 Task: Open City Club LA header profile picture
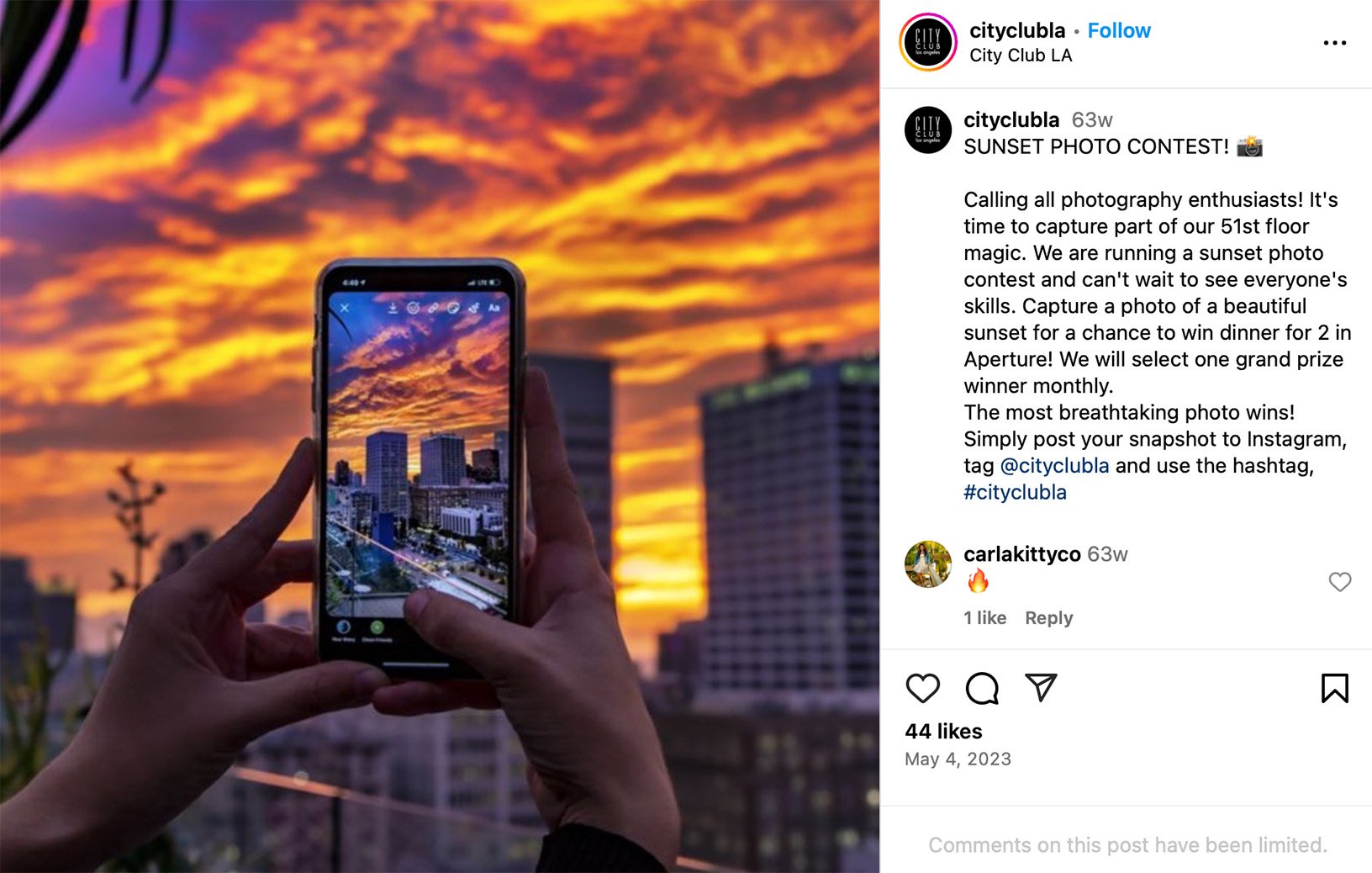coord(927,42)
